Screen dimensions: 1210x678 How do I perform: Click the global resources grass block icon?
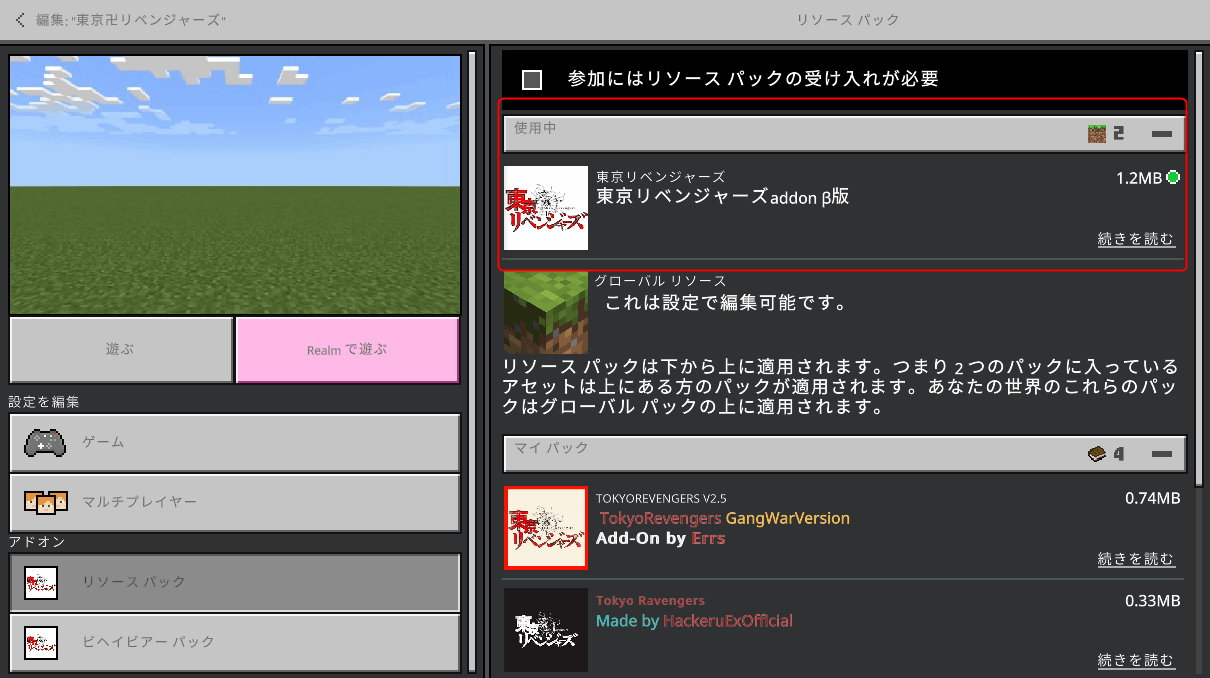tap(546, 311)
